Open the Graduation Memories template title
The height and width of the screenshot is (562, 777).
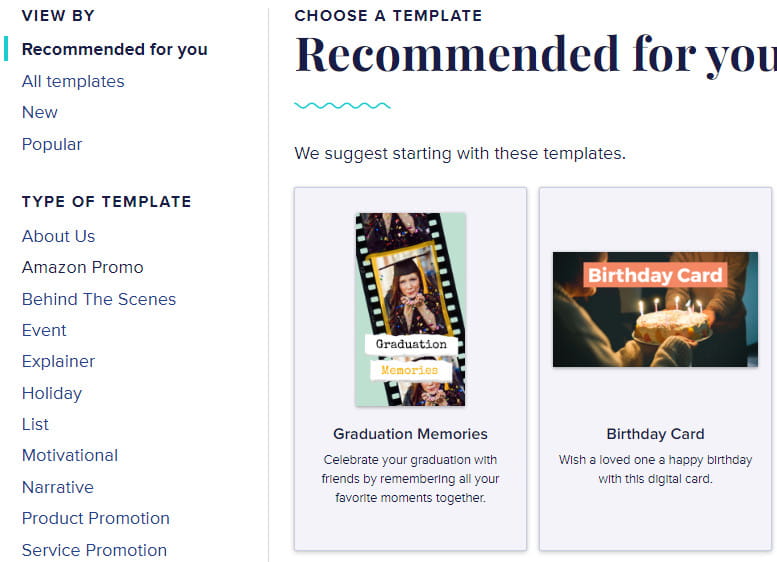[x=410, y=434]
